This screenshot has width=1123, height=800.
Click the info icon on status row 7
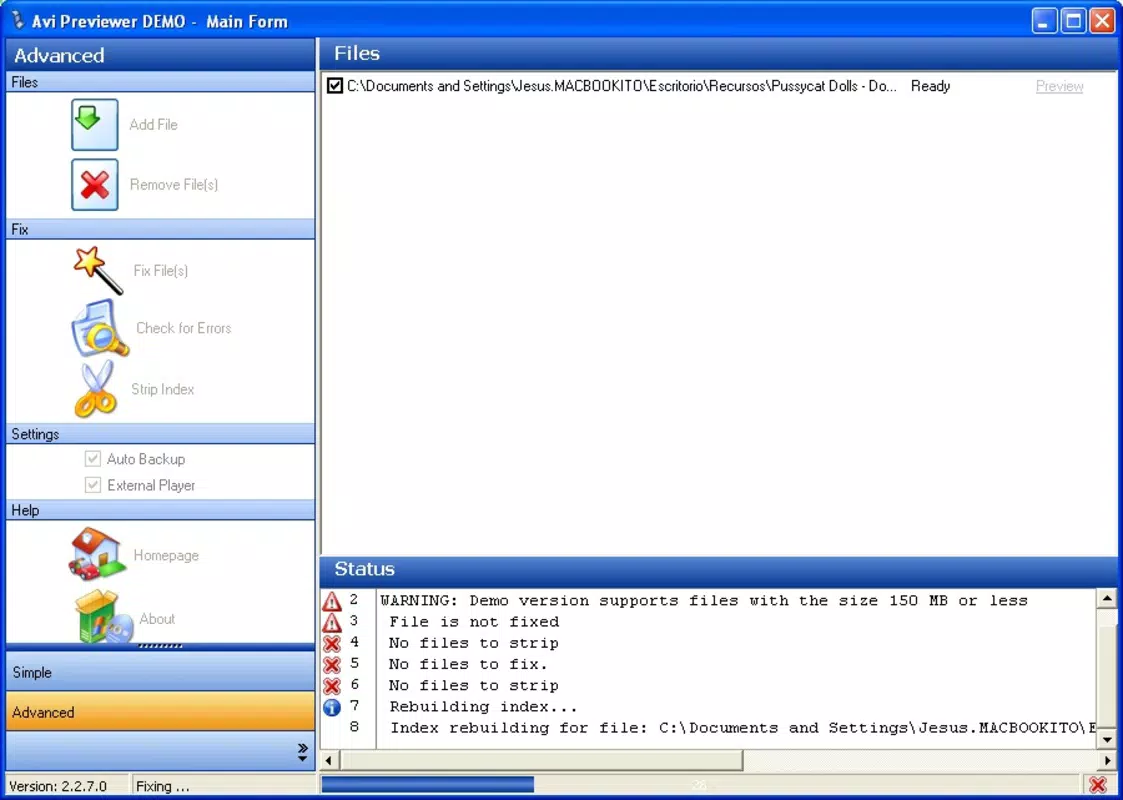pyautogui.click(x=332, y=708)
